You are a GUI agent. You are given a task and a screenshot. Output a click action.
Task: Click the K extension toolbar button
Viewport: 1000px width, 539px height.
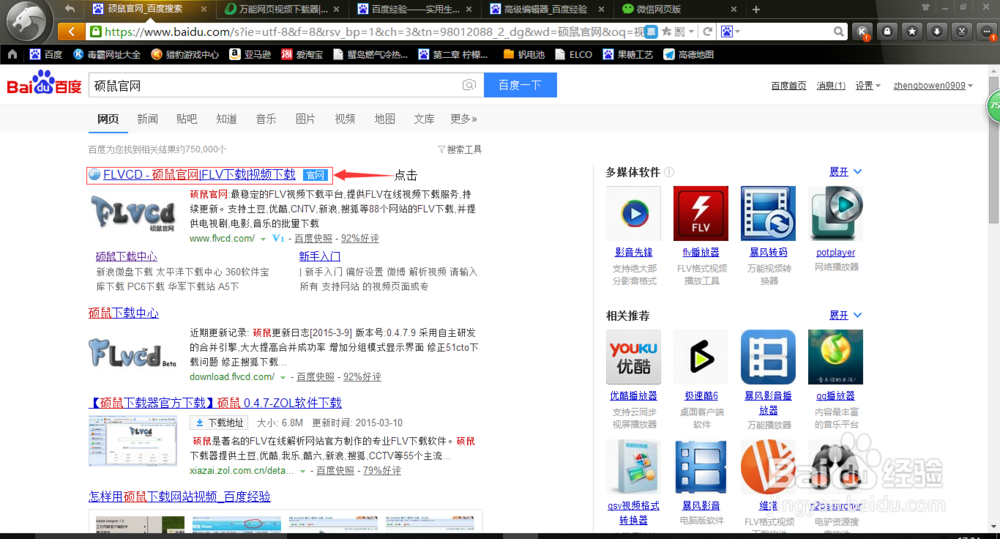(x=862, y=31)
